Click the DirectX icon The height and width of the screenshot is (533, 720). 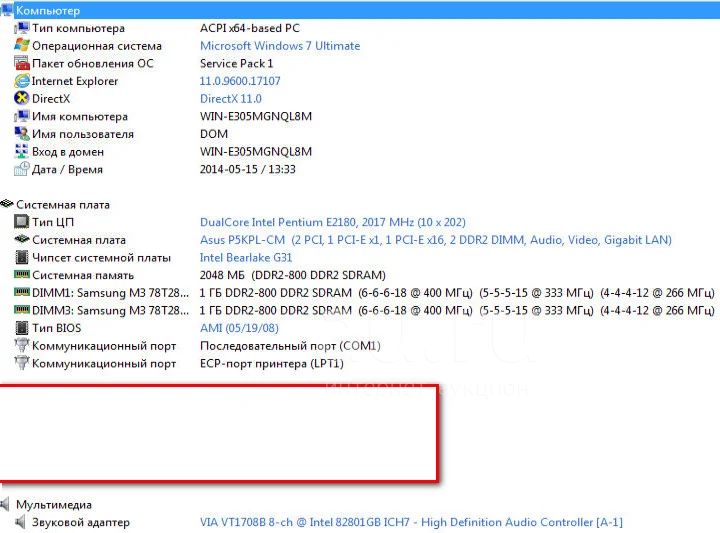[x=22, y=98]
